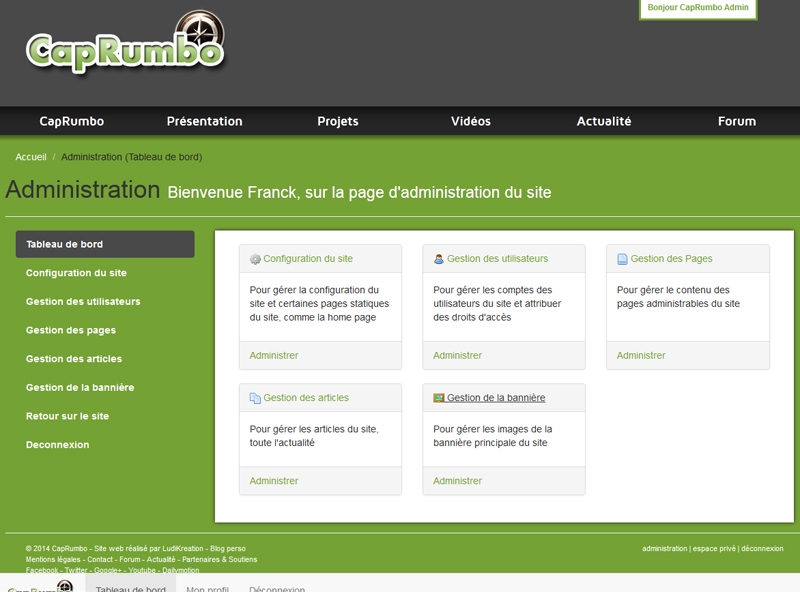Click Administrer under Gestion des articles
This screenshot has height=592, width=800.
click(x=274, y=481)
